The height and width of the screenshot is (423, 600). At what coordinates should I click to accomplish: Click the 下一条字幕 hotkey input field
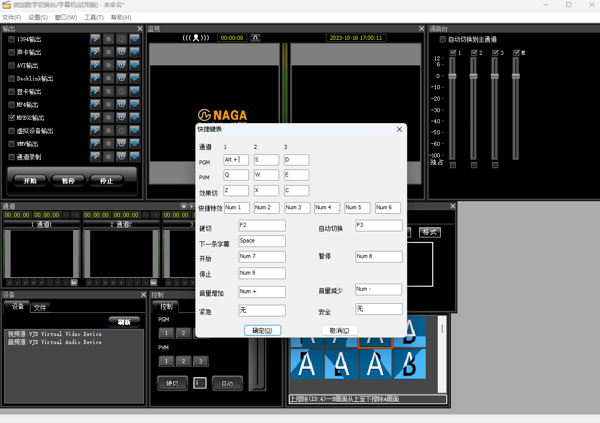261,241
